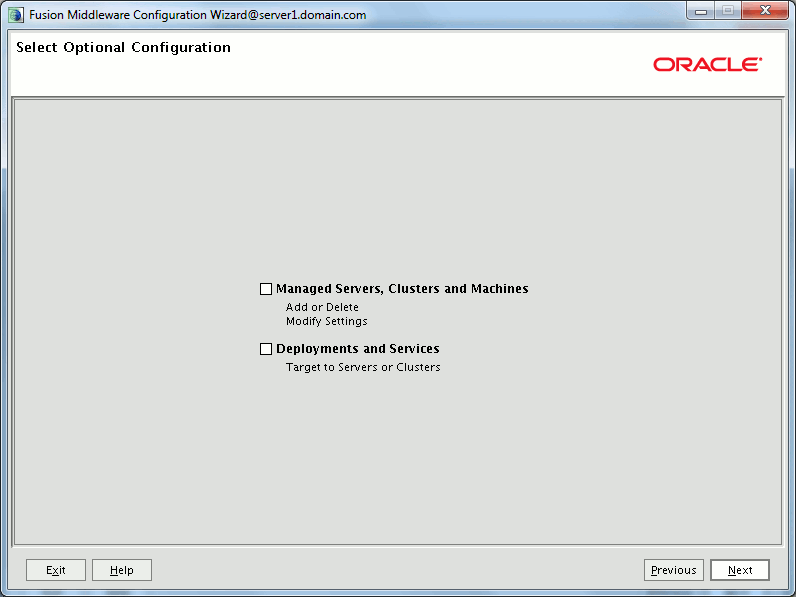Close the Fusion Middleware Configuration Wizard window
Viewport: 796px width, 597px height.
pyautogui.click(x=765, y=11)
